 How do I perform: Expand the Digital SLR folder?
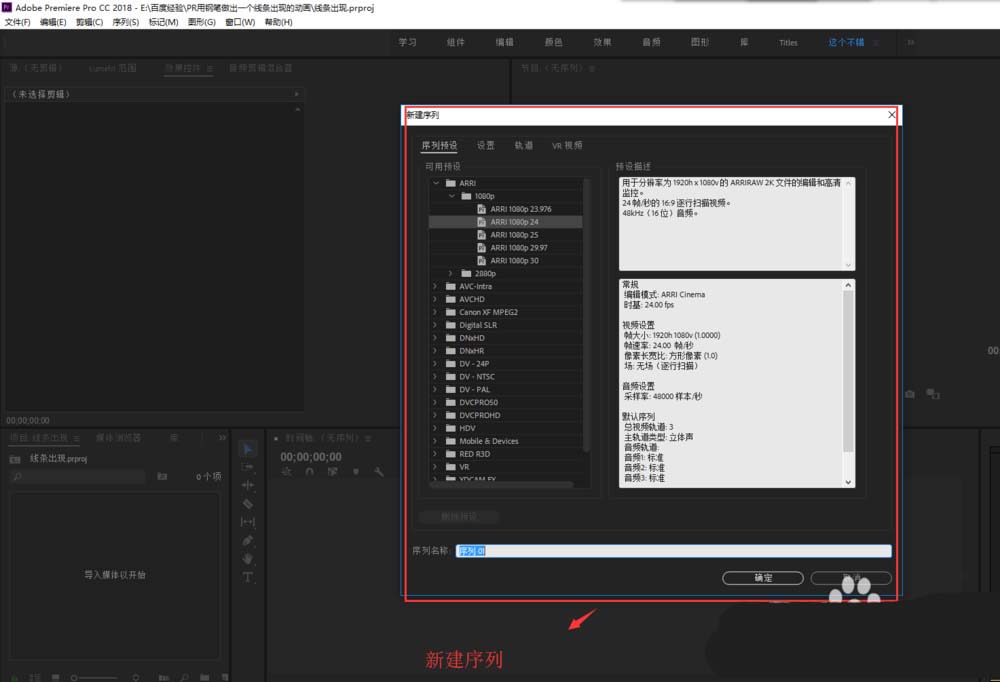pos(436,325)
